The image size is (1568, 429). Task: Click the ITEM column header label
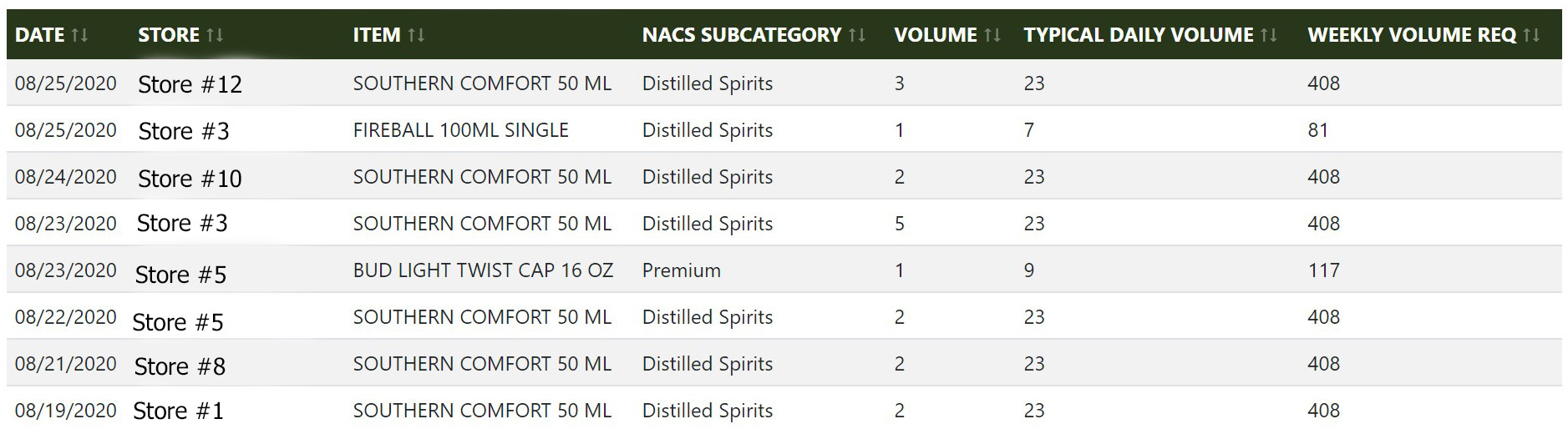point(377,35)
